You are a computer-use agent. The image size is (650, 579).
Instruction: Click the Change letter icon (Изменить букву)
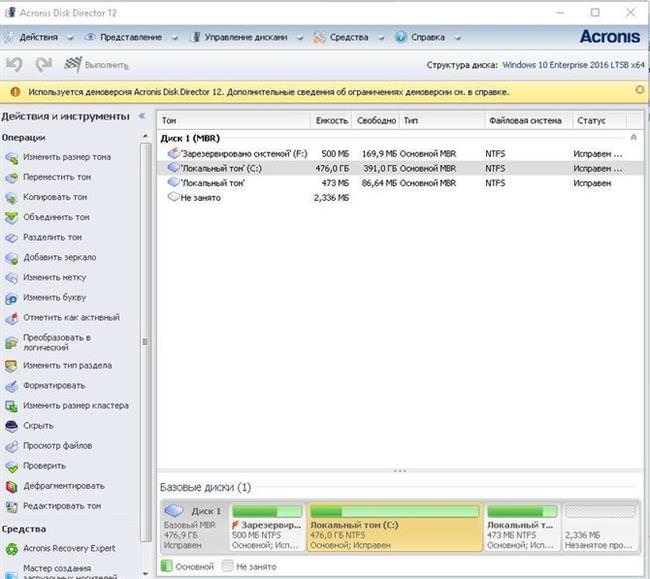tap(12, 298)
